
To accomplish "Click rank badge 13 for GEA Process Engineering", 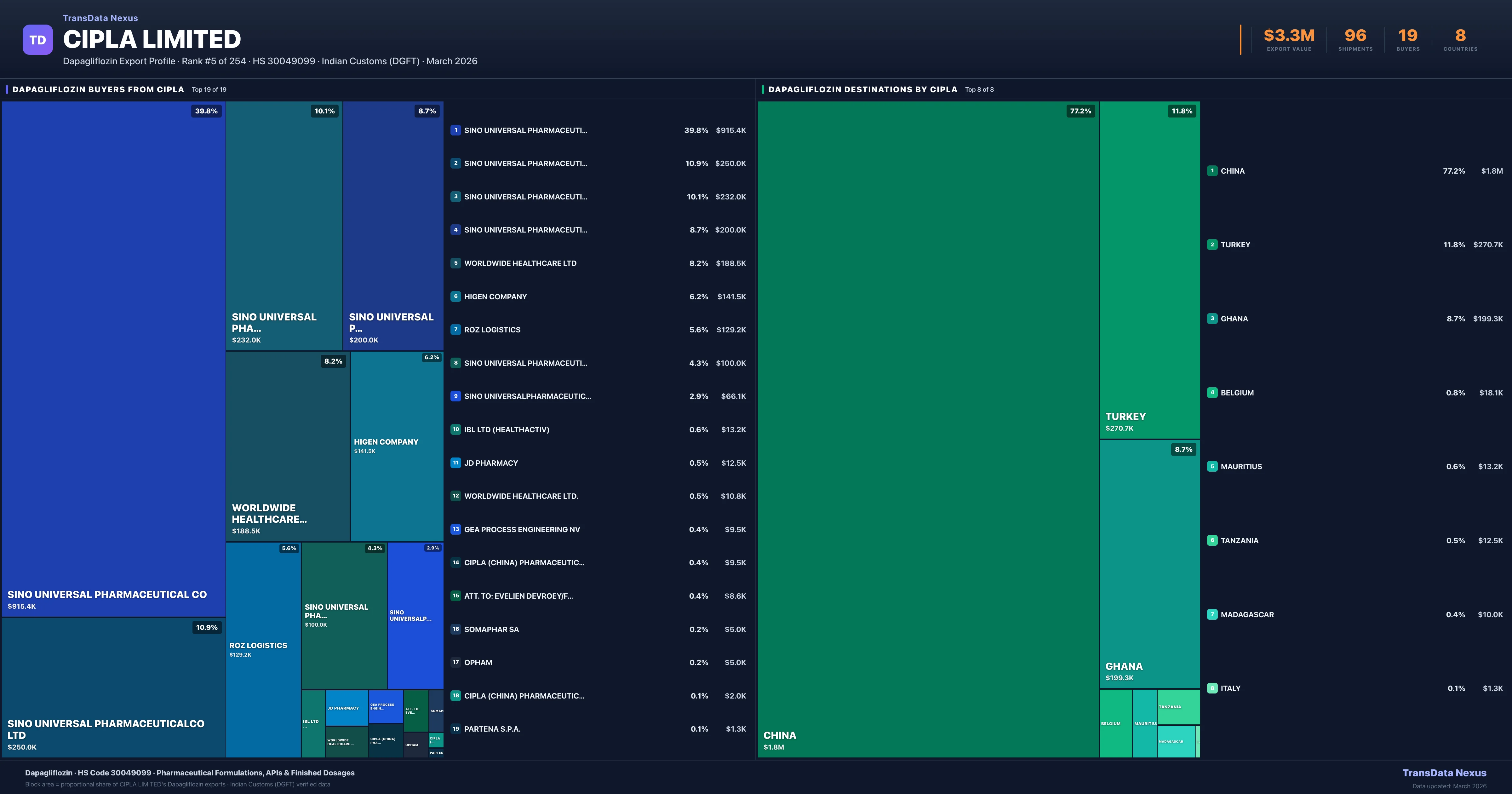I will [455, 529].
